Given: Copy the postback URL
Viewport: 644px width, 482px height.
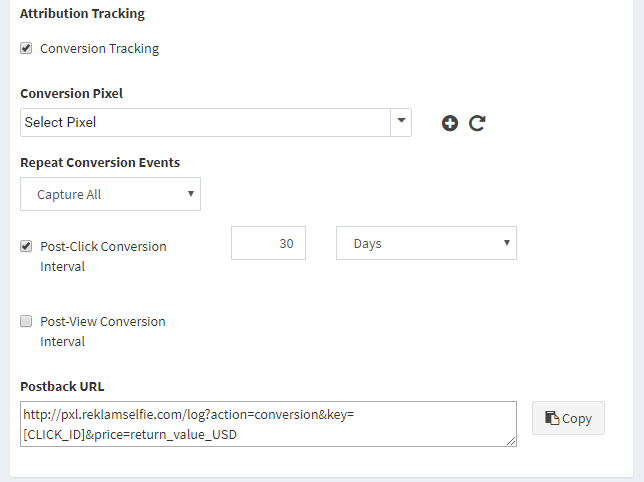Looking at the screenshot, I should (568, 418).
